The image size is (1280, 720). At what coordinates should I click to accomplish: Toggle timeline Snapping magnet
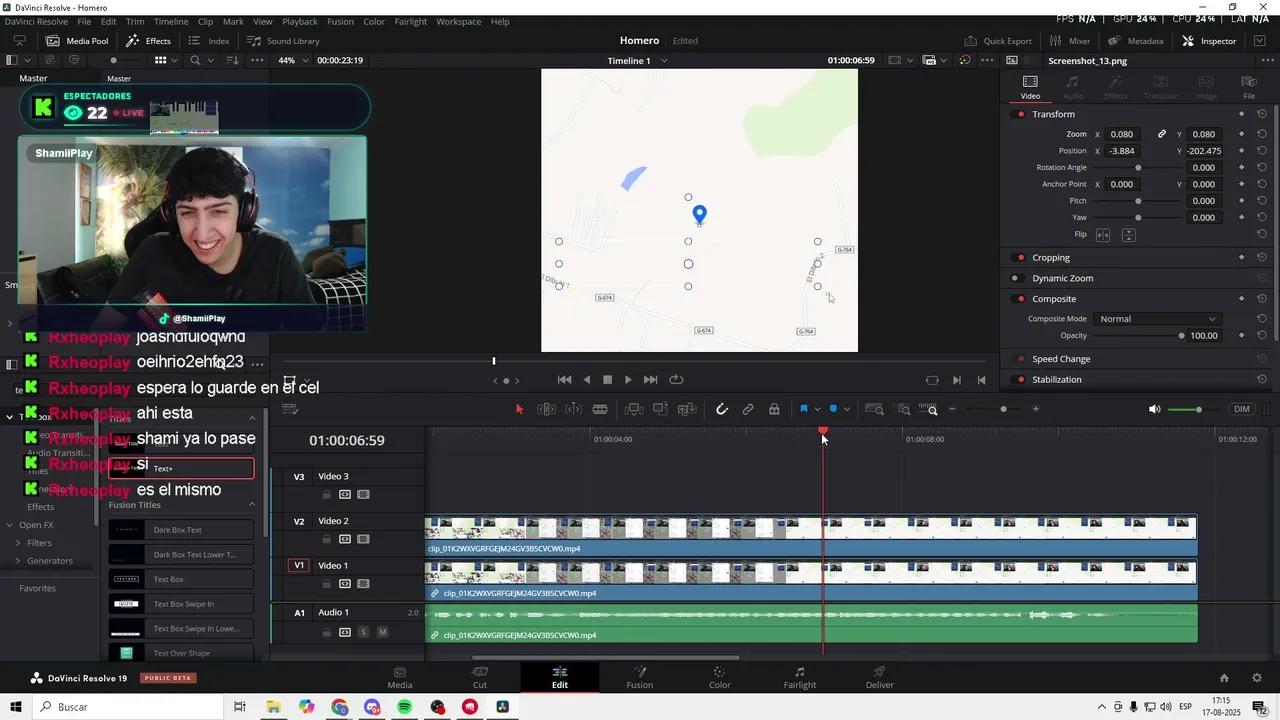tap(722, 409)
